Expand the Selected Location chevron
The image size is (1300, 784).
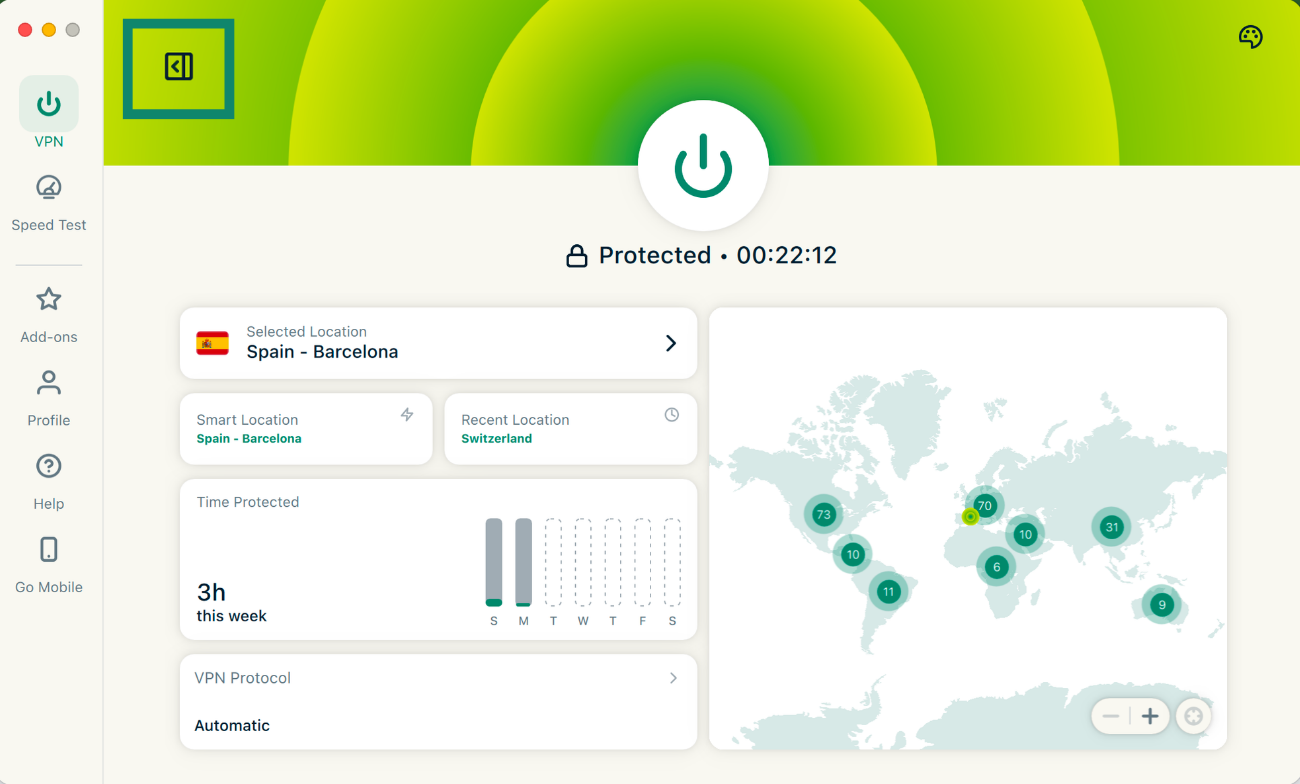(671, 343)
